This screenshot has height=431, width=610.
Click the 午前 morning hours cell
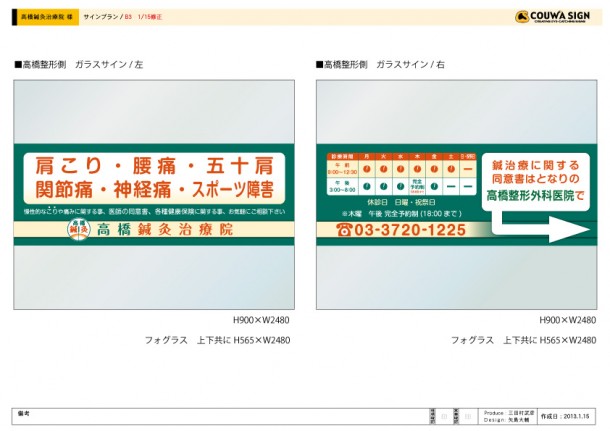342,169
